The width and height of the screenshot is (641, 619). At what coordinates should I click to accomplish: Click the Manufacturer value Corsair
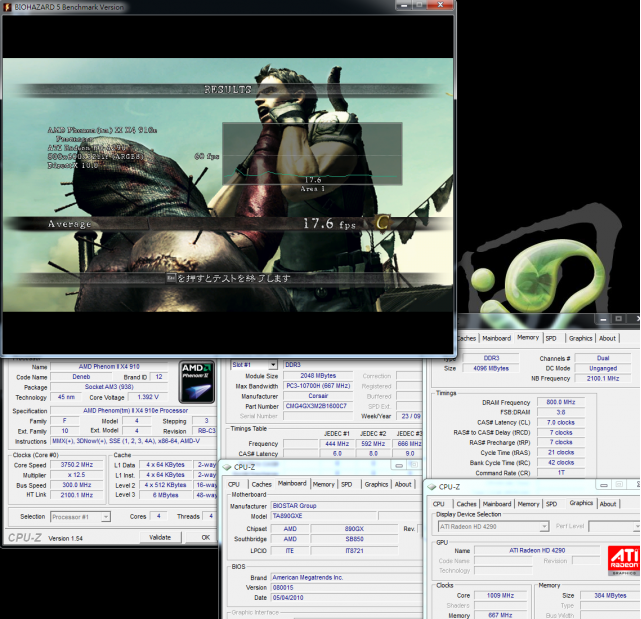(318, 396)
